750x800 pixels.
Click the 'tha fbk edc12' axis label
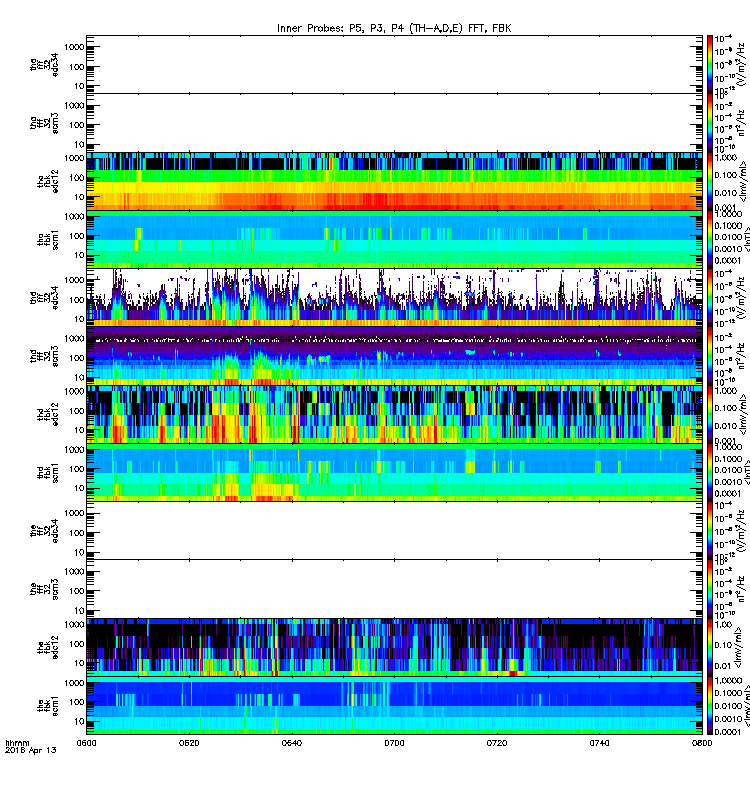(x=48, y=181)
